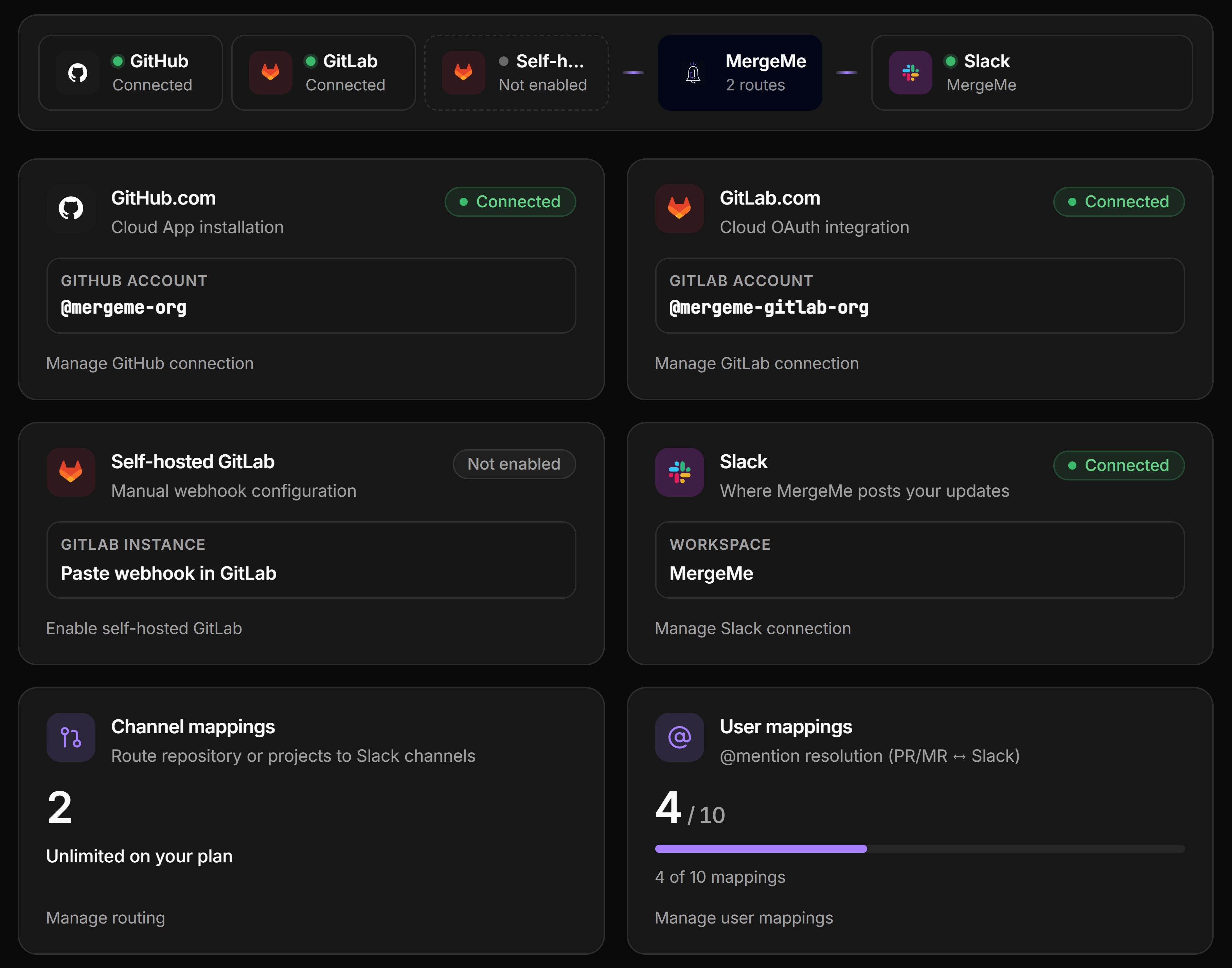Viewport: 1232px width, 968px height.
Task: Click the Channel mappings heading
Action: [193, 726]
